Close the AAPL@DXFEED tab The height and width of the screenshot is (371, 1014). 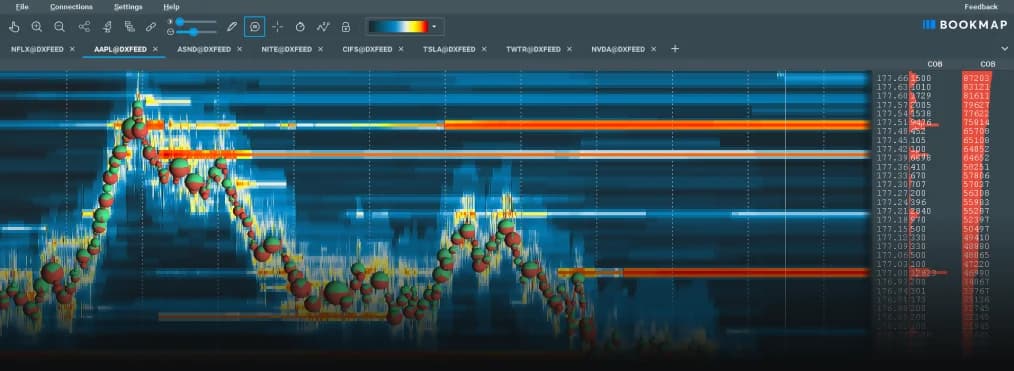(x=155, y=49)
